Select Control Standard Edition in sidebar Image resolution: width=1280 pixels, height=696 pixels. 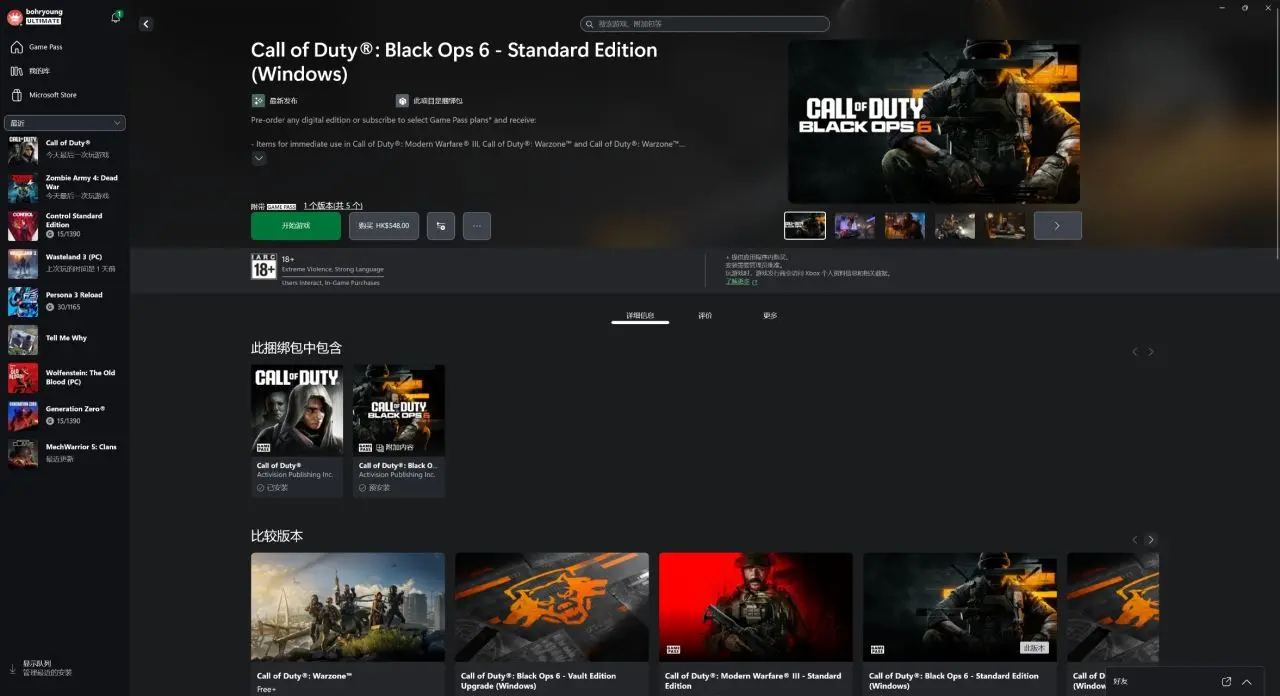coord(64,226)
